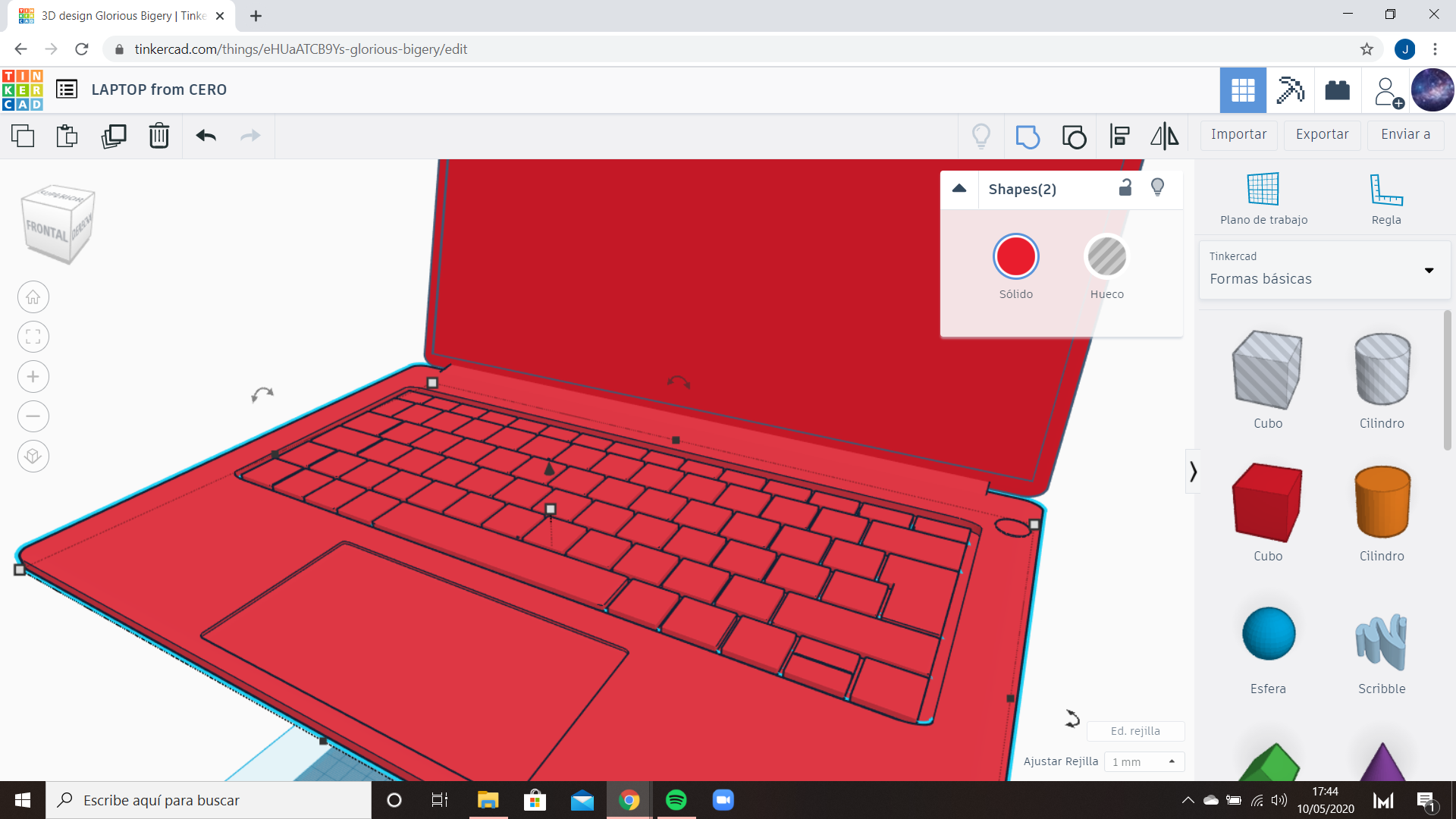This screenshot has width=1456, height=819.
Task: Select the Hueco material option
Action: (1106, 256)
